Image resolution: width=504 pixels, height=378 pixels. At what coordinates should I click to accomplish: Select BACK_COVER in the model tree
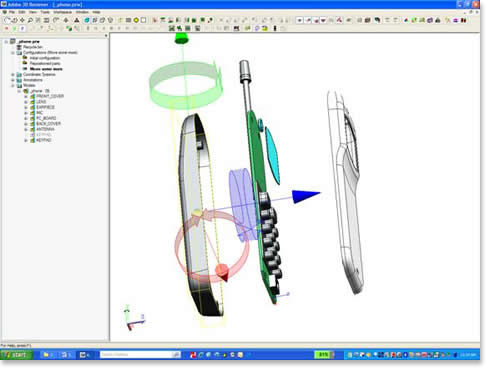tap(48, 124)
